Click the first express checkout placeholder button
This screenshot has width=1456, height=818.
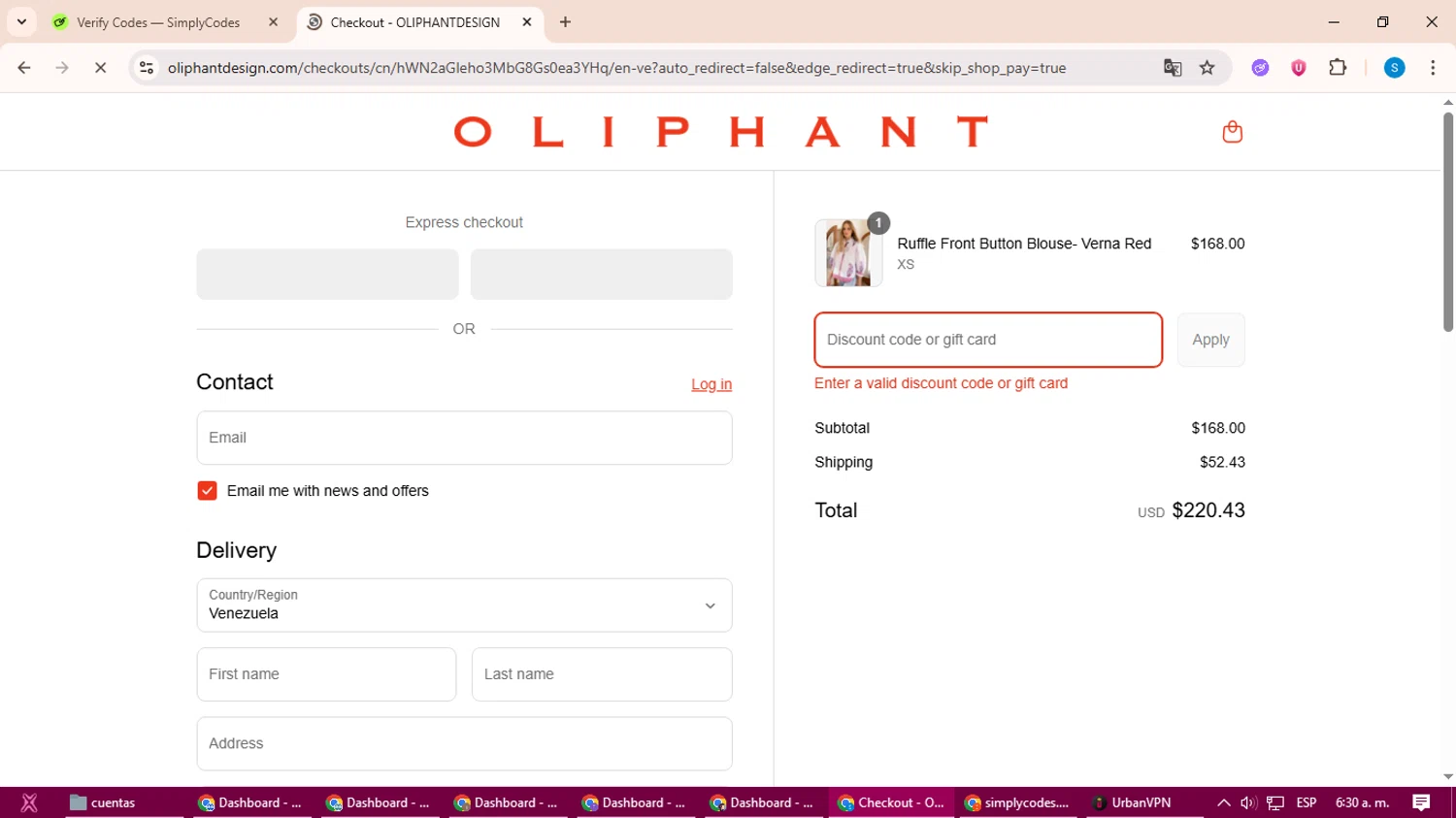pos(327,274)
